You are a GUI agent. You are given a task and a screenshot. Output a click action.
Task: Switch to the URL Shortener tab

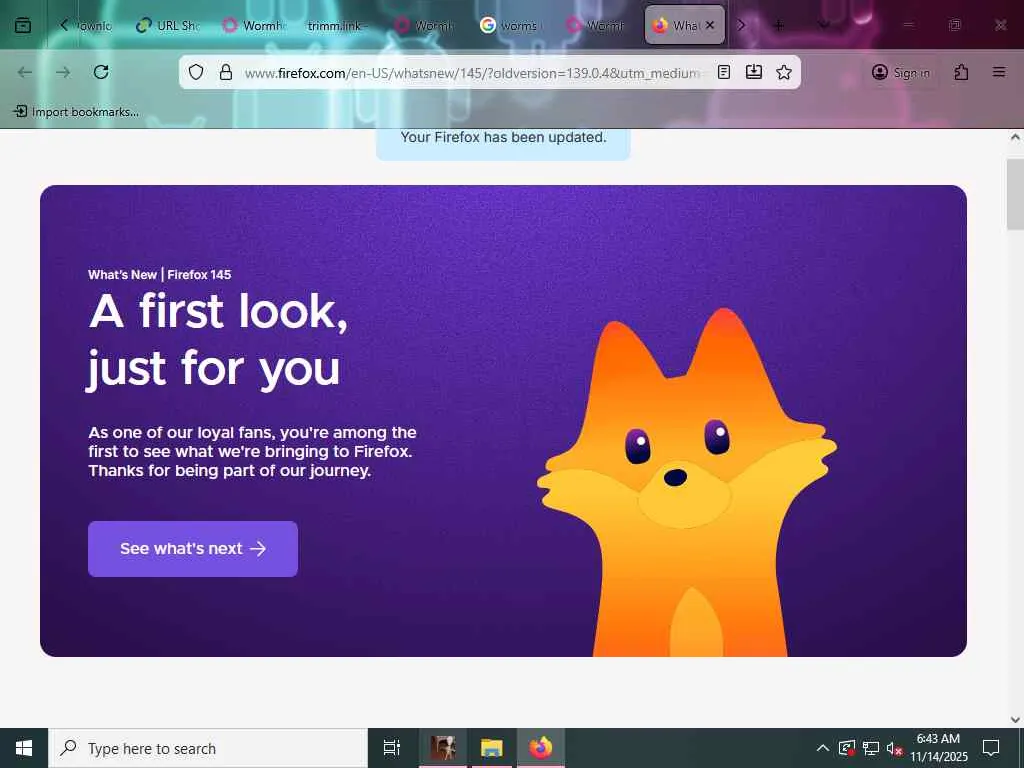pos(168,25)
